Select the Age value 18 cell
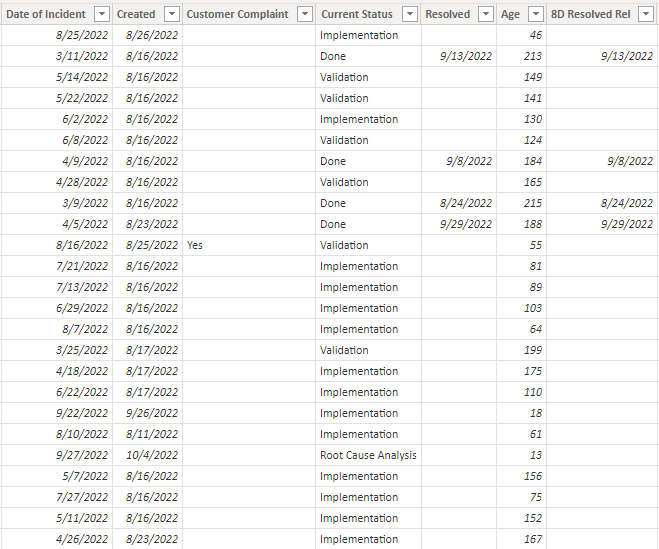 [x=522, y=413]
